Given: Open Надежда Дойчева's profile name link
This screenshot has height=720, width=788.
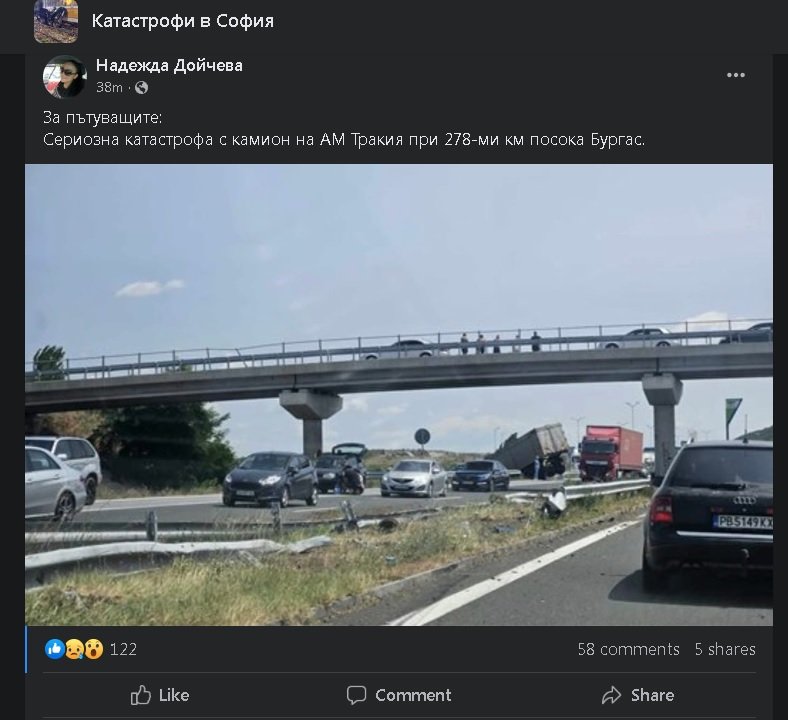Looking at the screenshot, I should point(169,66).
